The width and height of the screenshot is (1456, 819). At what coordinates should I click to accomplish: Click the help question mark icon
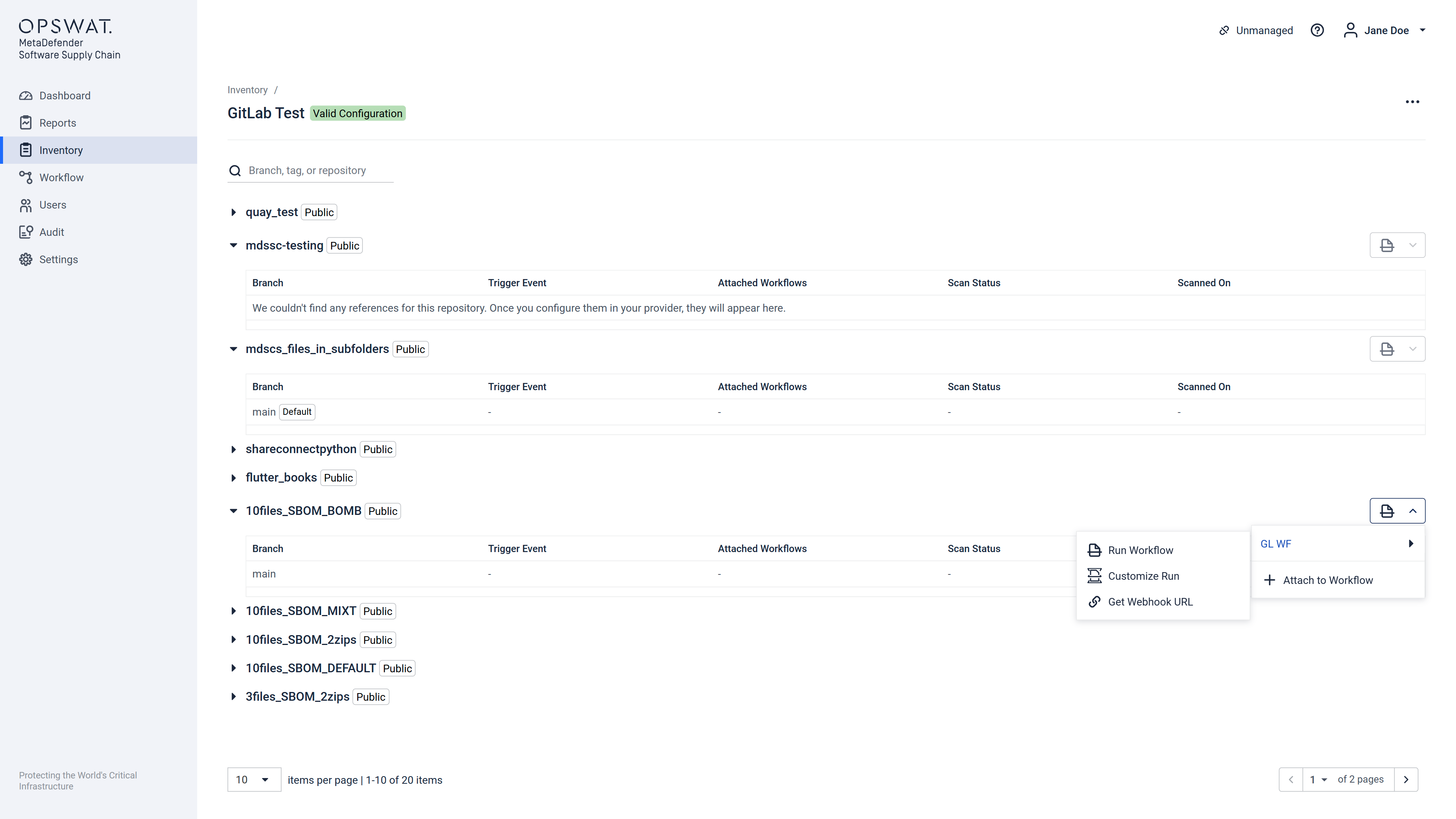click(1317, 30)
